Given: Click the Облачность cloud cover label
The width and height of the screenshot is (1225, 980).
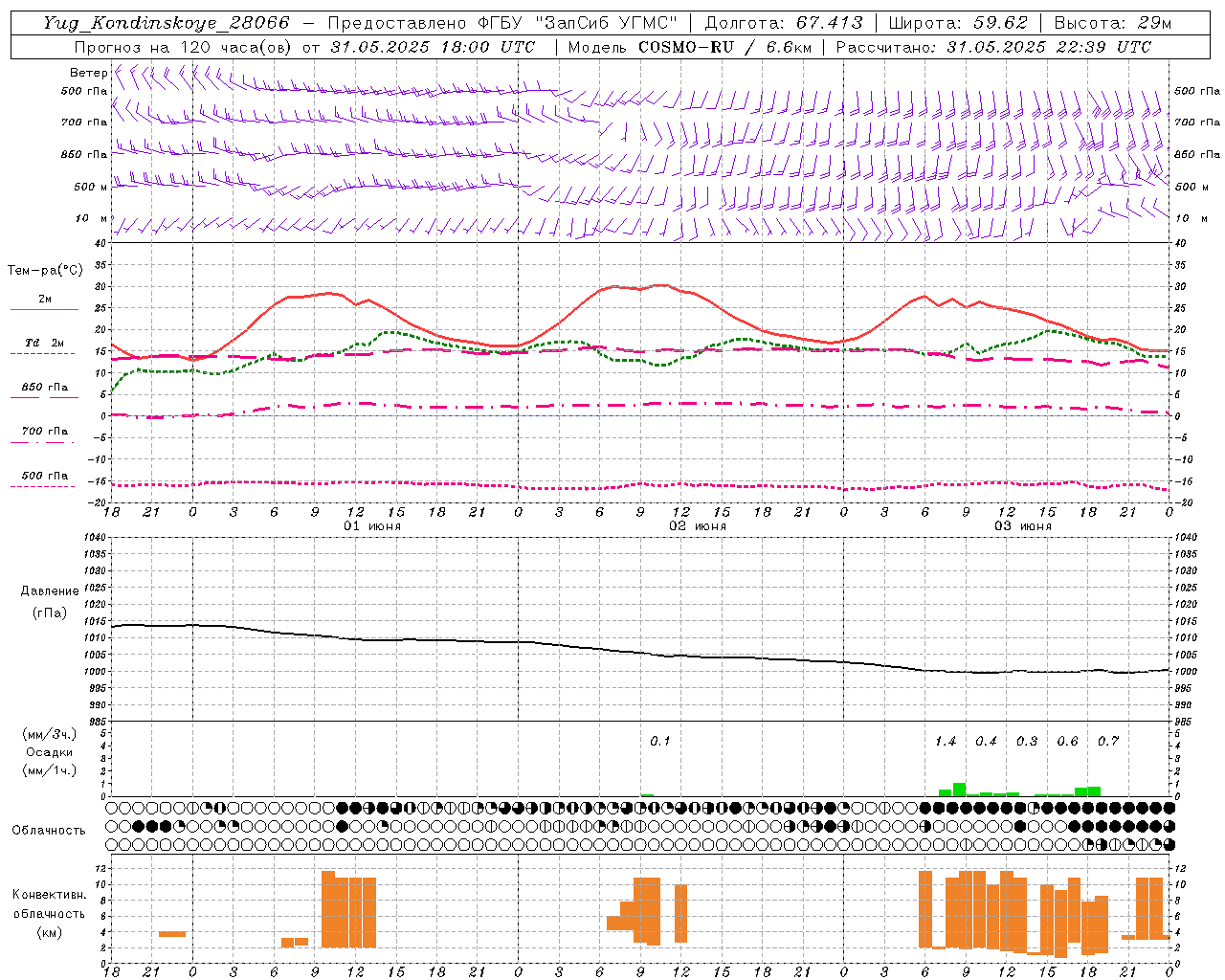Looking at the screenshot, I should coord(49,830).
